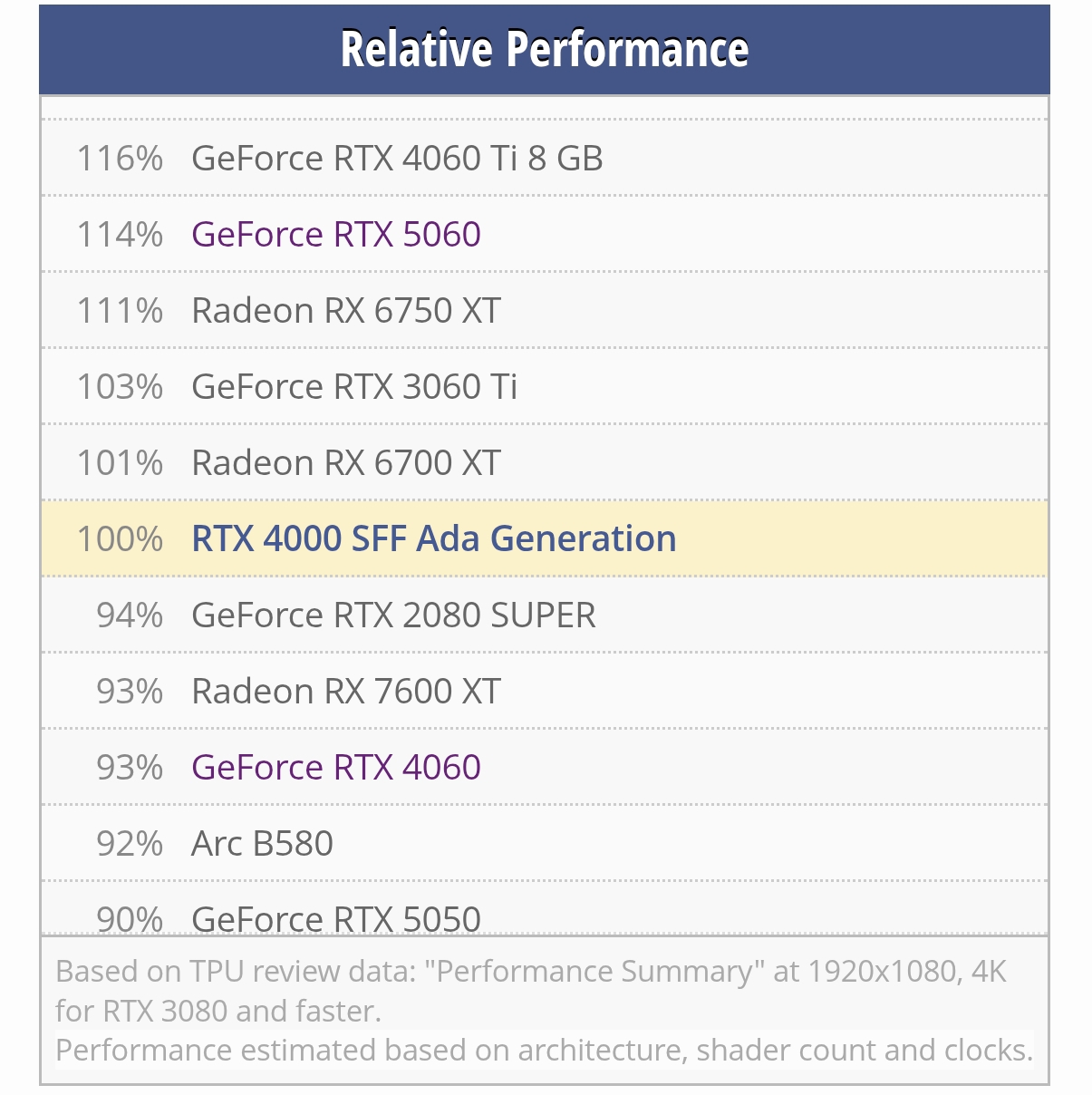This screenshot has height=1095, width=1092.
Task: Open the GeForce RTX 4060 link
Action: click(x=336, y=768)
